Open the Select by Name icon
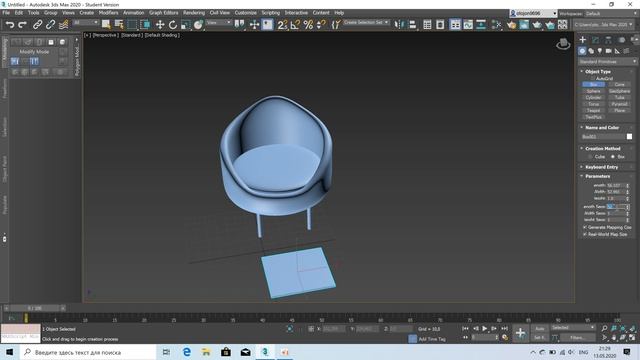The width and height of the screenshot is (640, 360). (119, 24)
